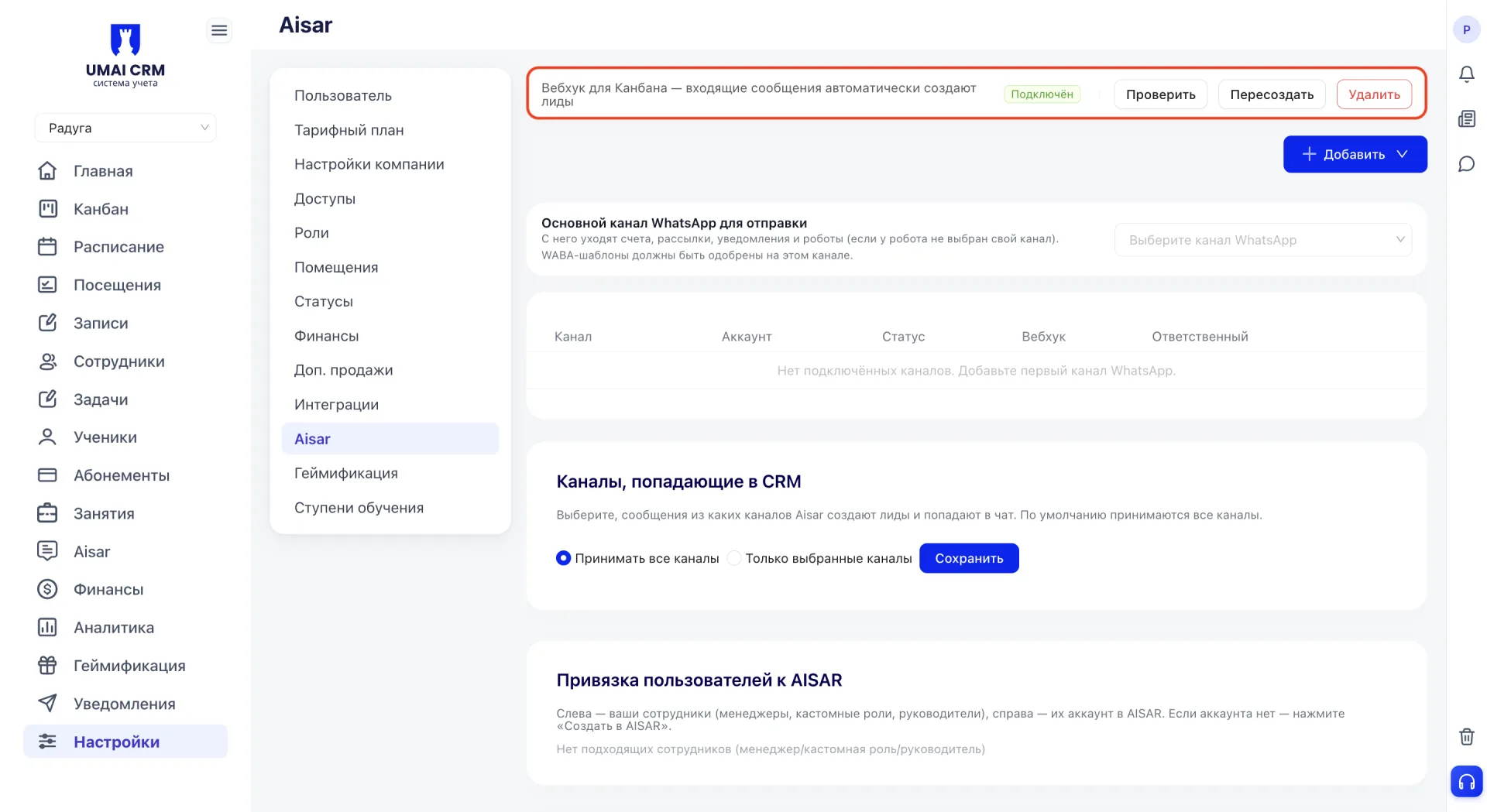Screen dimensions: 1487x812
Task: Click 'Нет подключённых каналов' empty message
Action: coord(976,371)
